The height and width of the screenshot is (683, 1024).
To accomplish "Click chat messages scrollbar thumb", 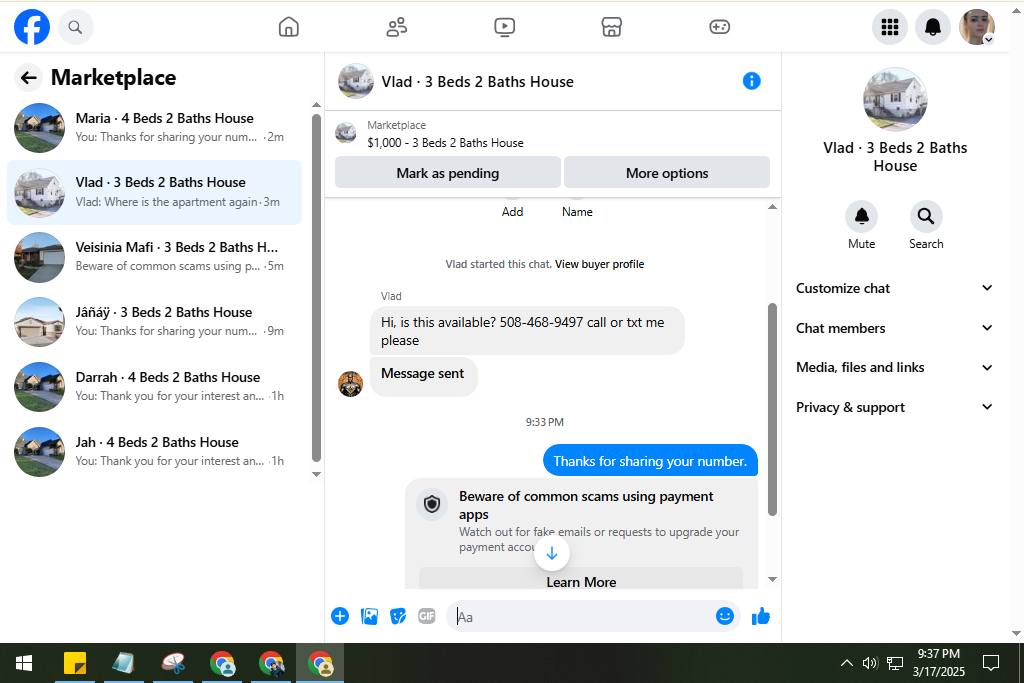I will (x=772, y=409).
